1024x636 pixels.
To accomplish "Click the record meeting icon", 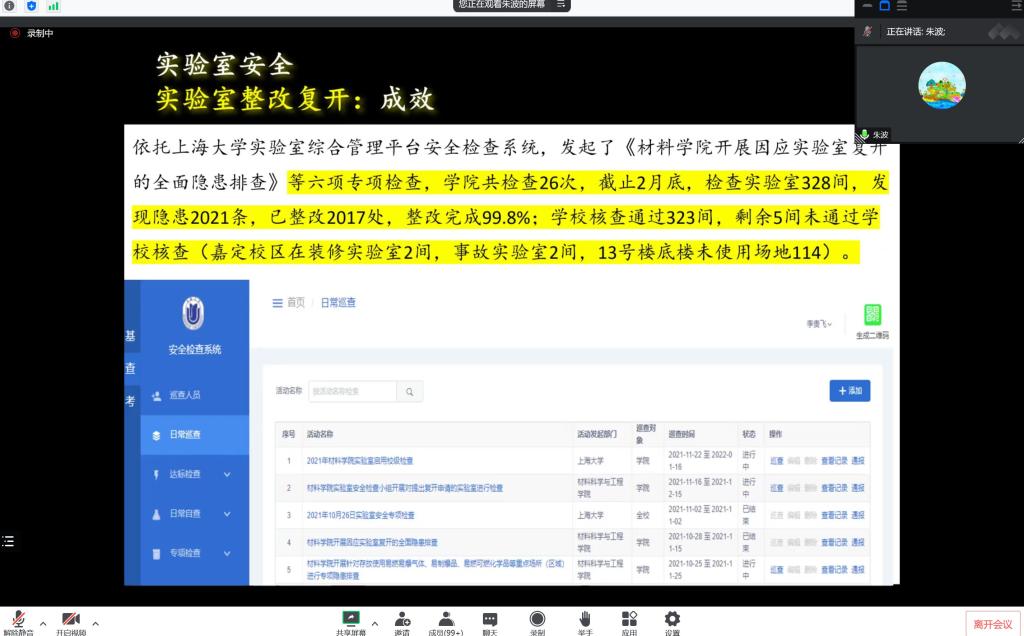I will point(537,620).
